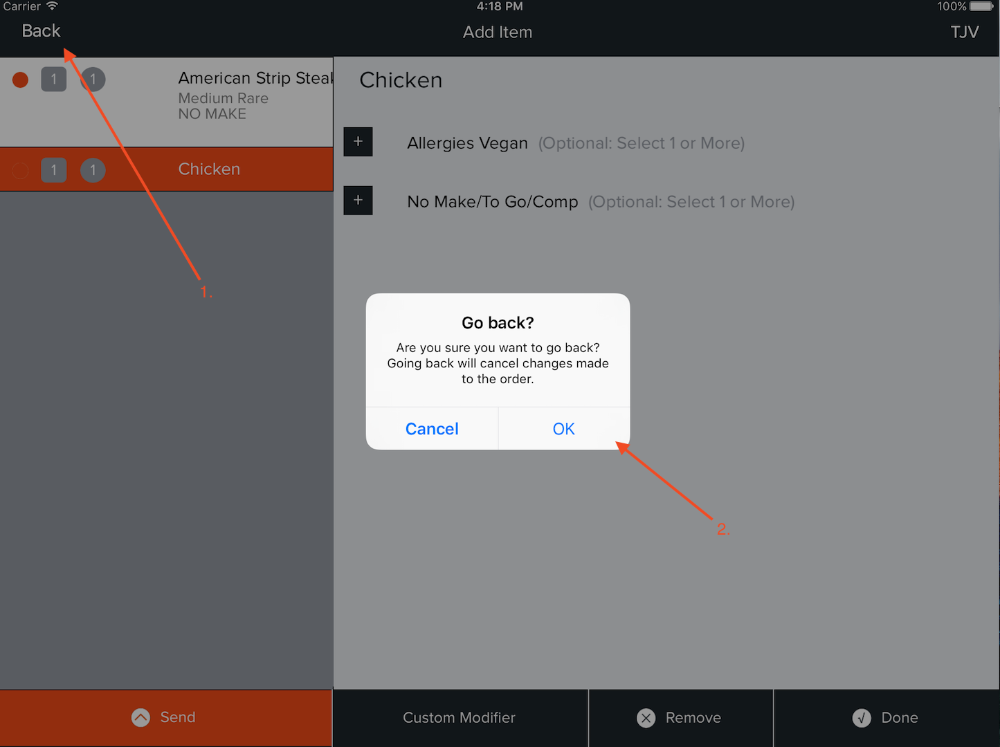Open the TJV user menu
1000x747 pixels.
(x=964, y=32)
